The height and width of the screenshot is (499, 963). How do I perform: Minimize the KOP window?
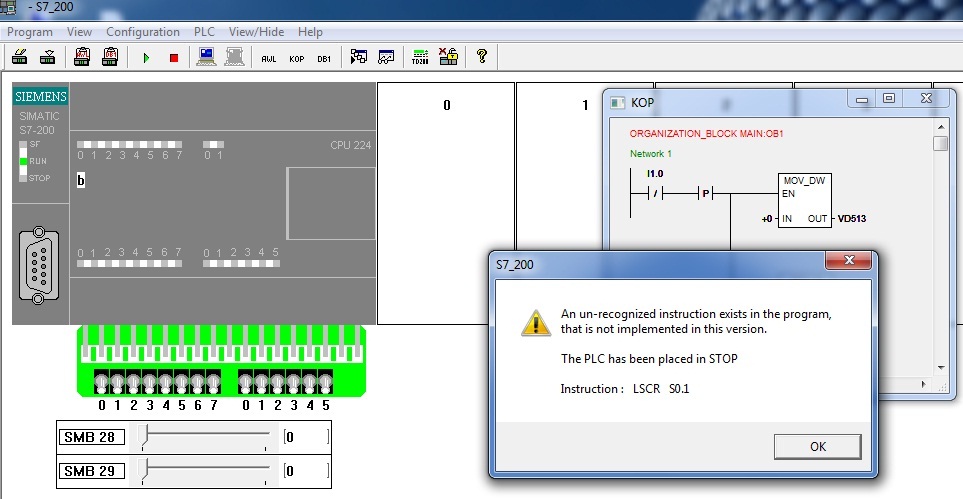[x=862, y=98]
